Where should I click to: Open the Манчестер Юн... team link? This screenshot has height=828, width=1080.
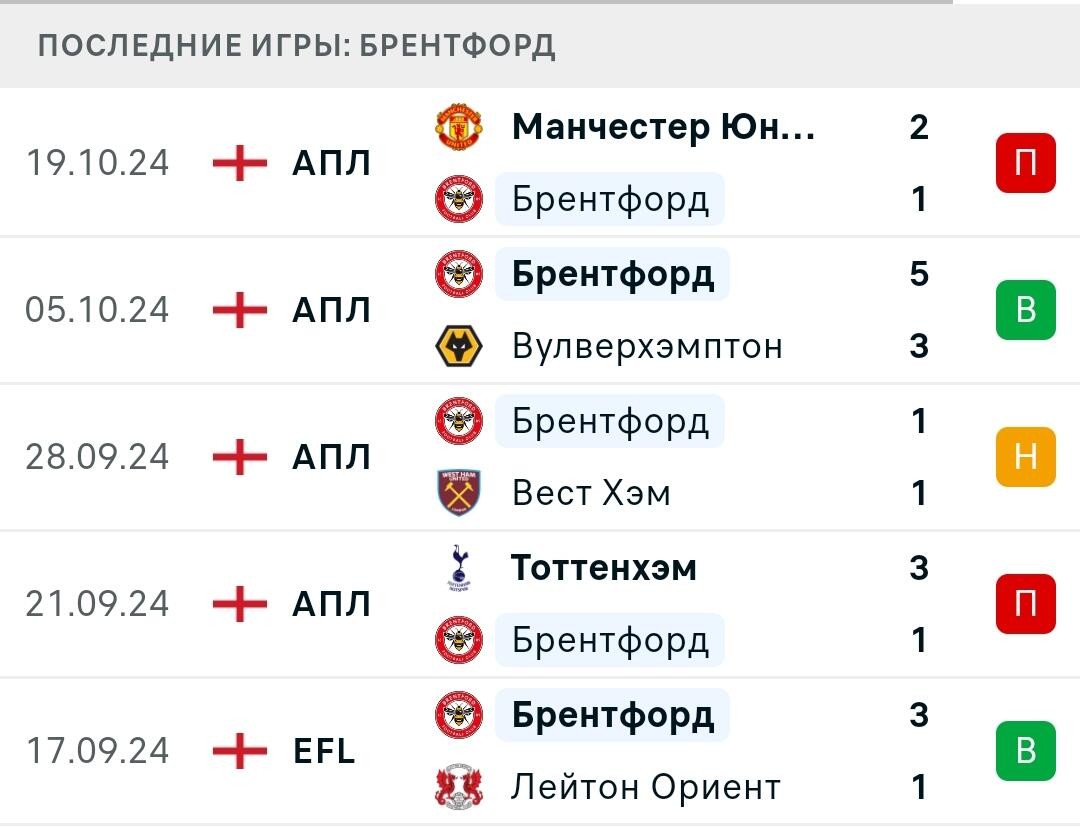click(663, 127)
